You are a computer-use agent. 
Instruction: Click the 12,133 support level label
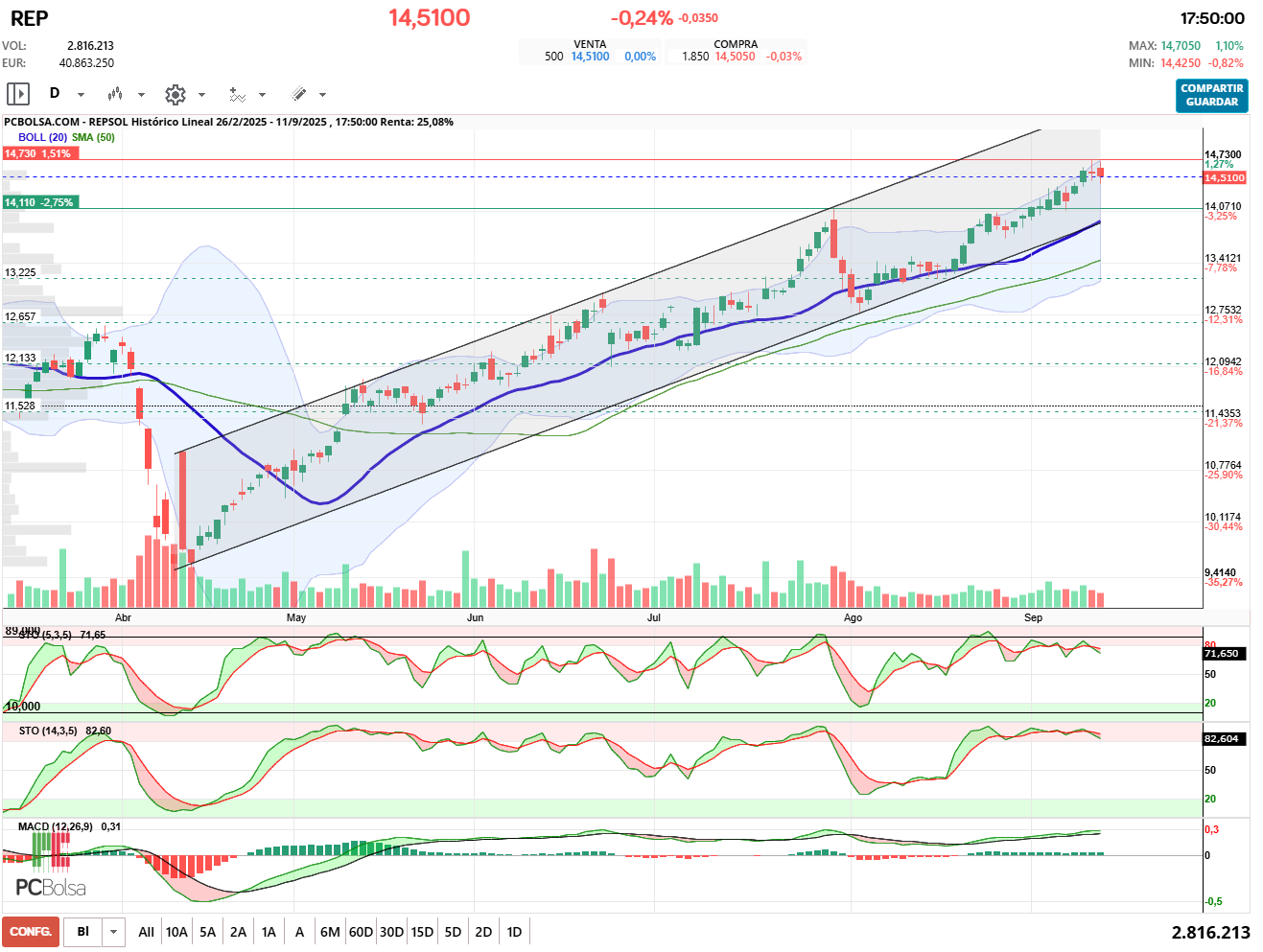pos(20,358)
